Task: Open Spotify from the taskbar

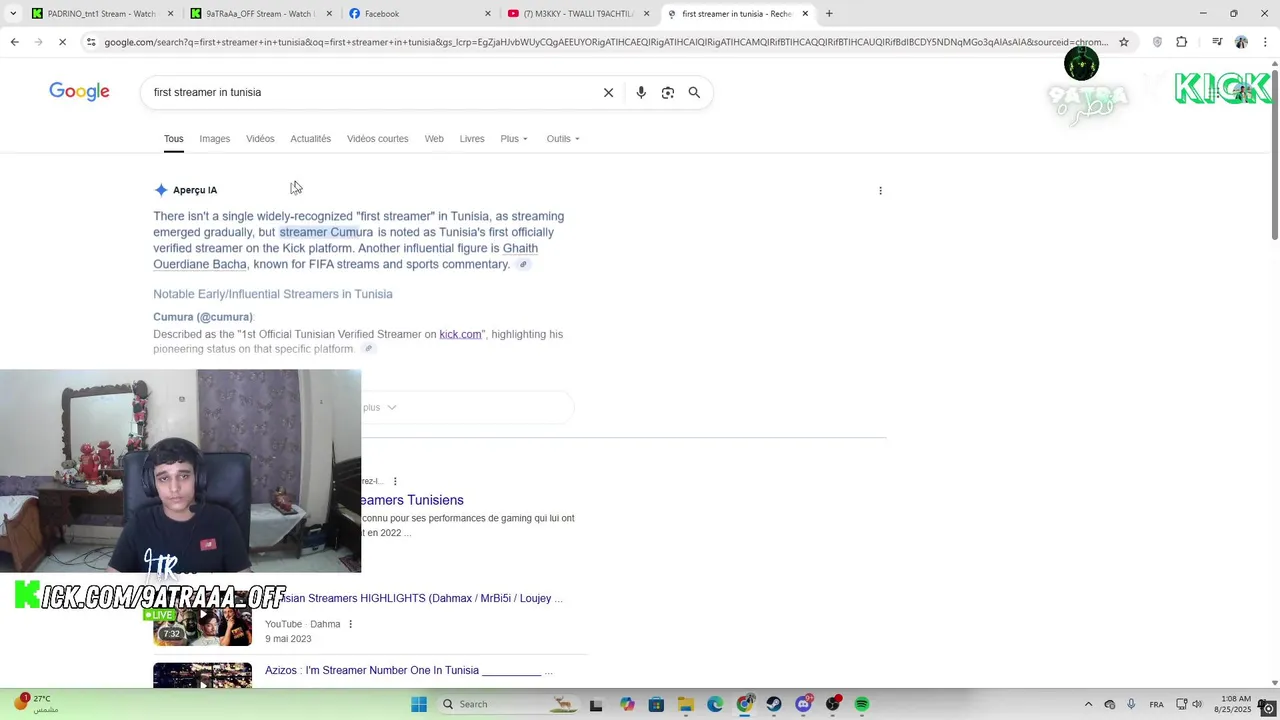Action: pos(862,704)
